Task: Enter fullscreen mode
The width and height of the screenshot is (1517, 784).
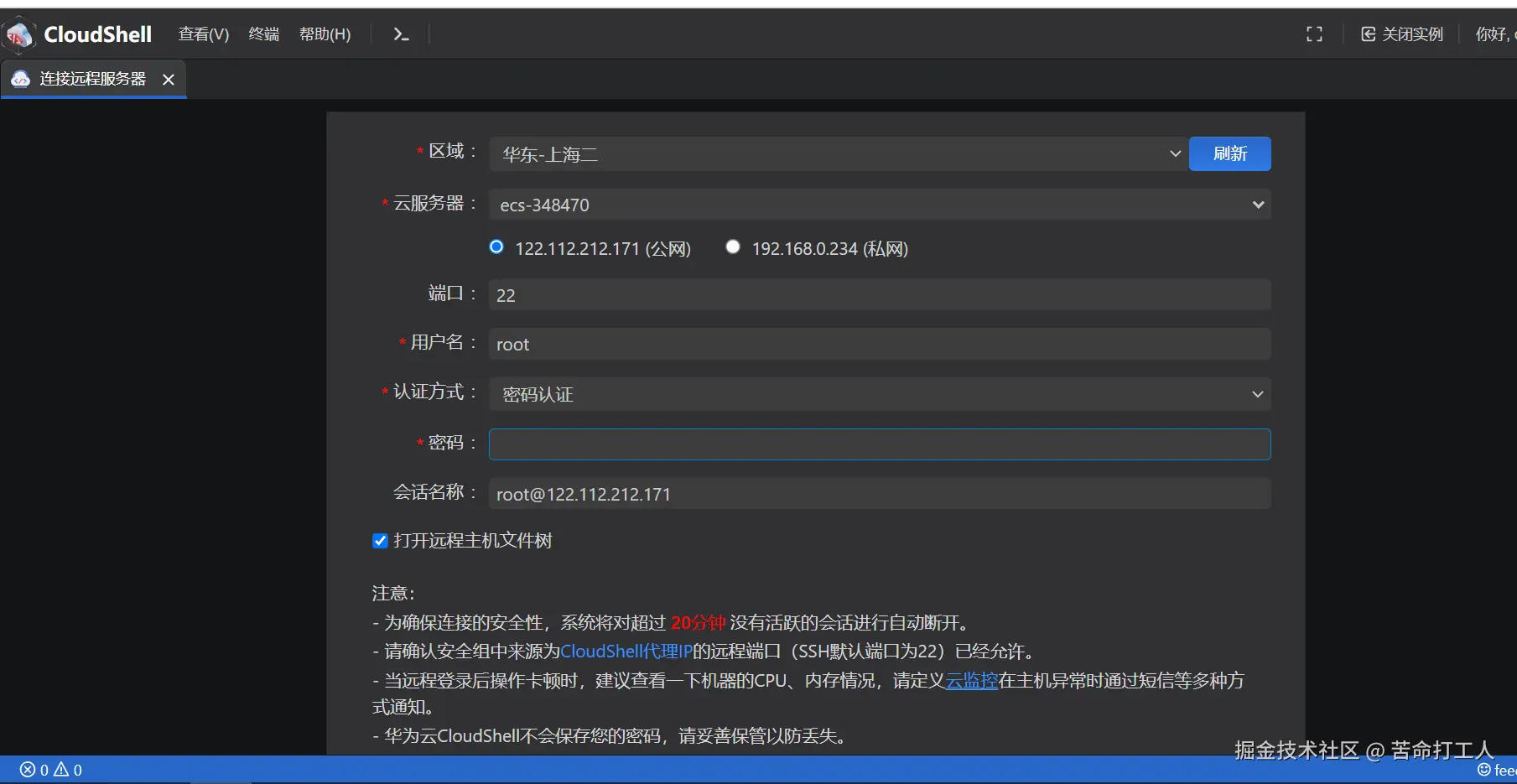Action: [1313, 34]
